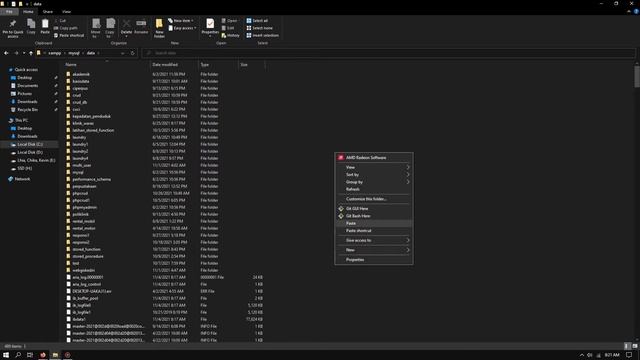Expand Sort by submenu
The width and height of the screenshot is (640, 360).
[373, 175]
